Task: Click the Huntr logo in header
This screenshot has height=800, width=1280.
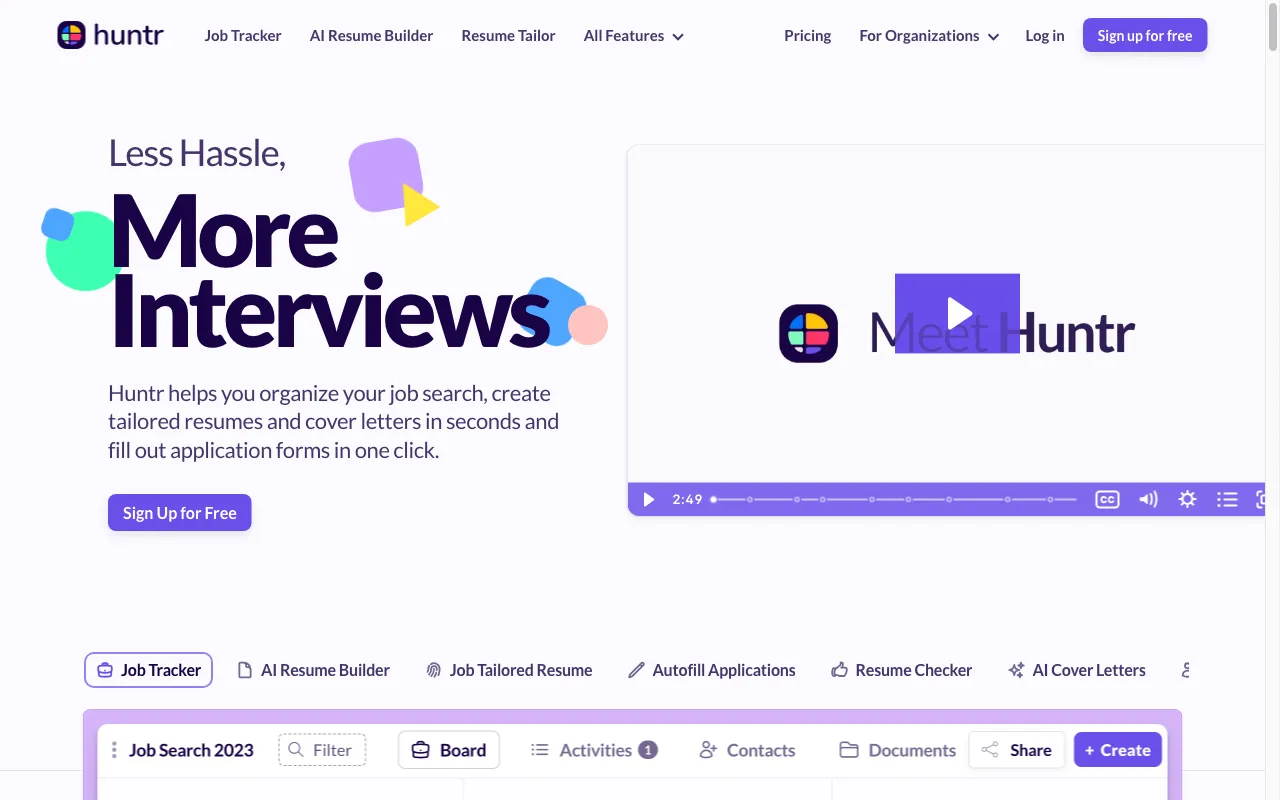Action: pyautogui.click(x=110, y=35)
